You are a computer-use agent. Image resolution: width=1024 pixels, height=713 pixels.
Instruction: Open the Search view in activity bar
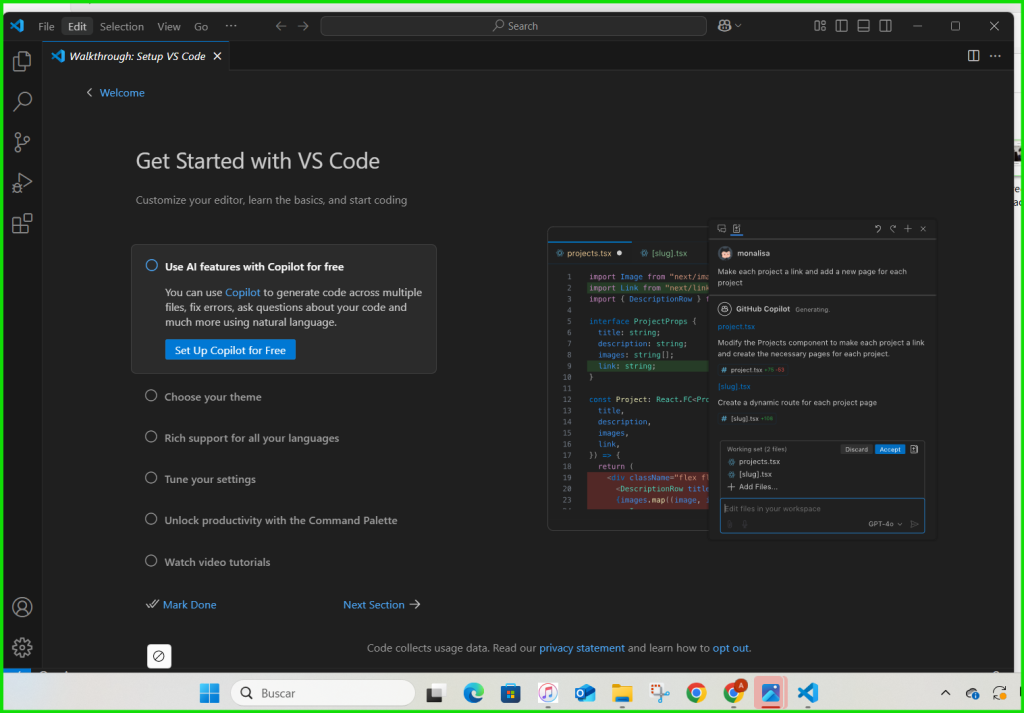click(22, 102)
